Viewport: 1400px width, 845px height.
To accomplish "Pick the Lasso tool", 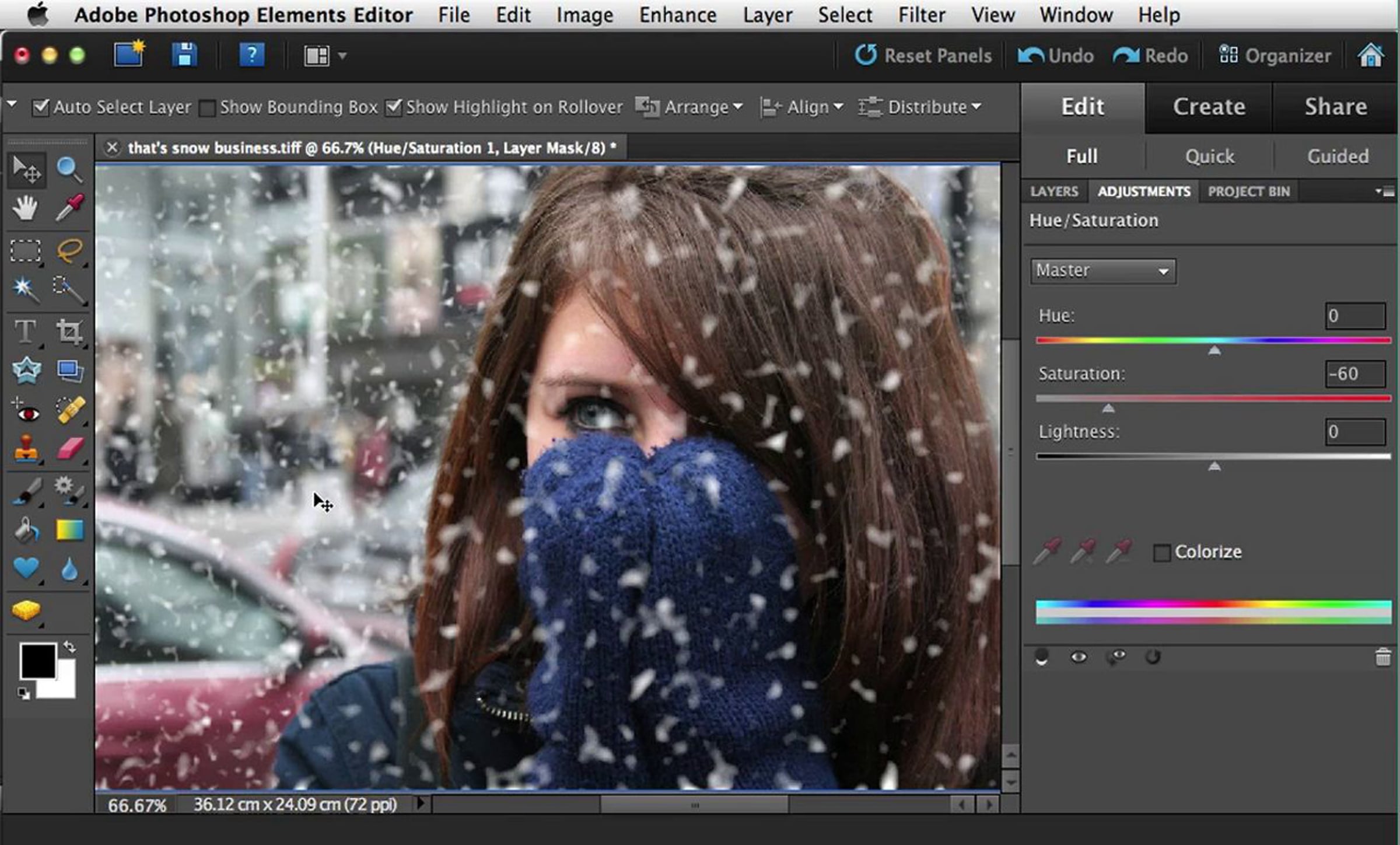I will click(x=69, y=250).
